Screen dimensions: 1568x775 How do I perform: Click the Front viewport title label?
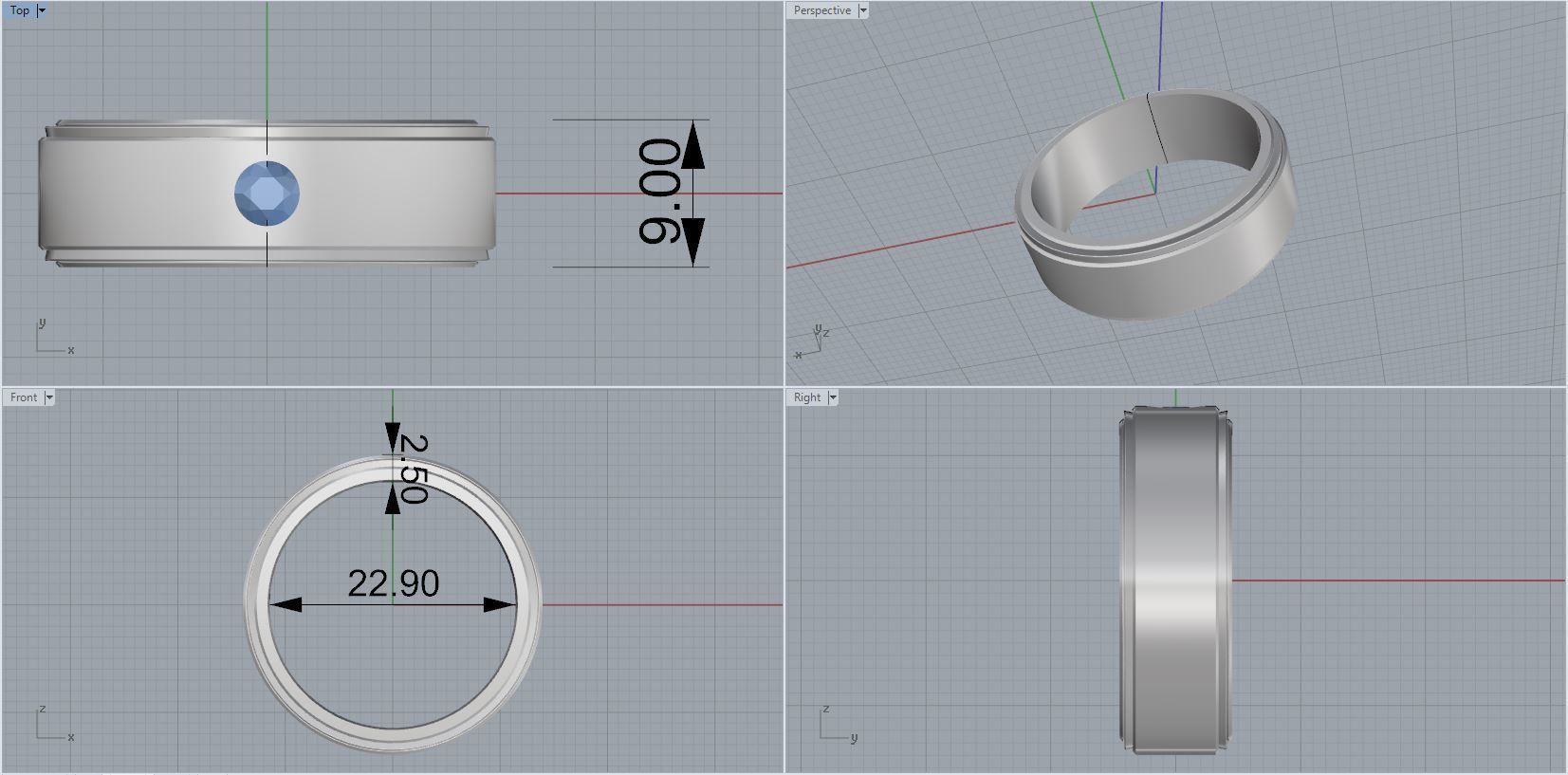click(x=24, y=397)
